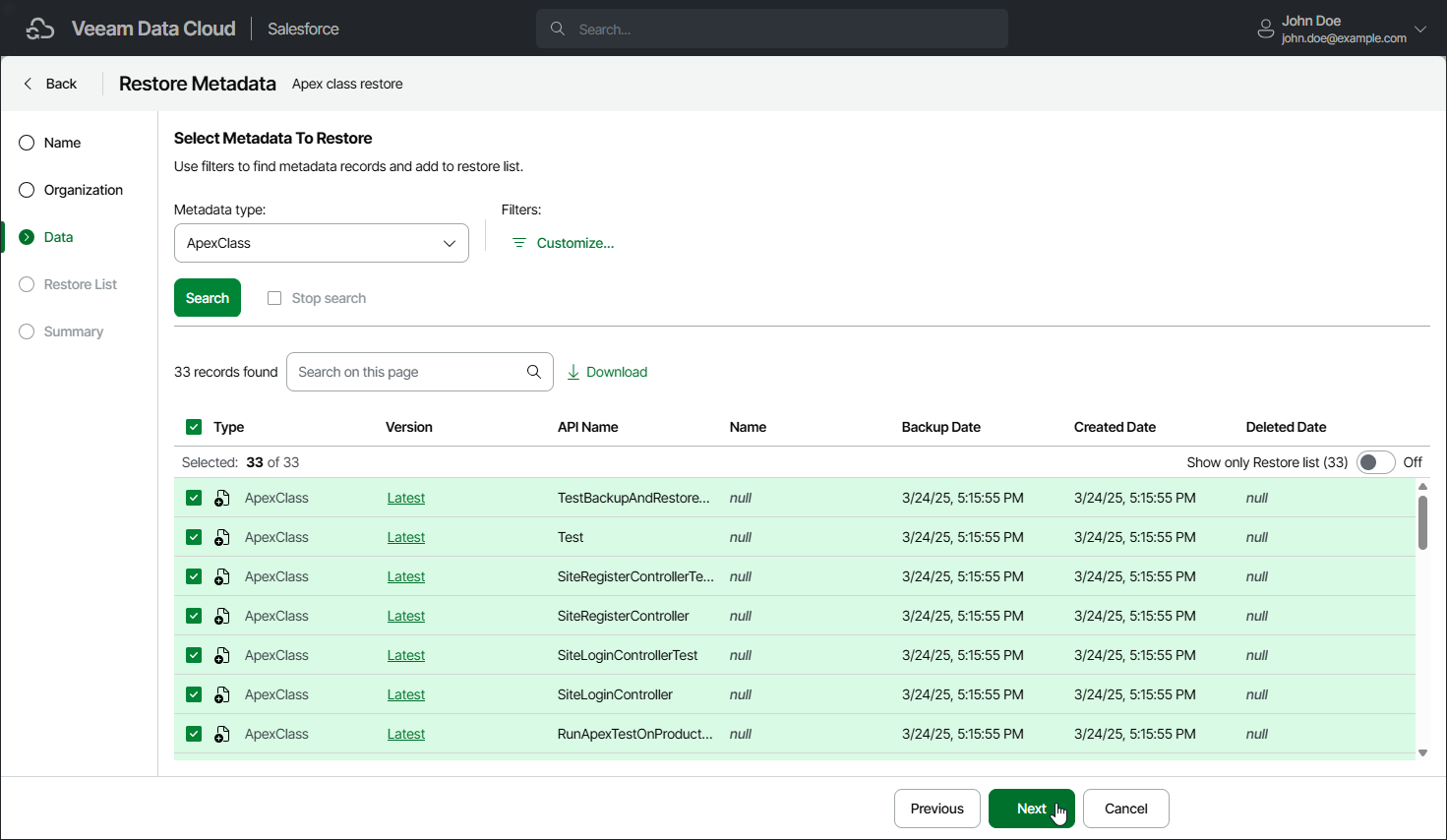Viewport: 1447px width, 840px height.
Task: Click the green Search button
Action: [x=208, y=298]
